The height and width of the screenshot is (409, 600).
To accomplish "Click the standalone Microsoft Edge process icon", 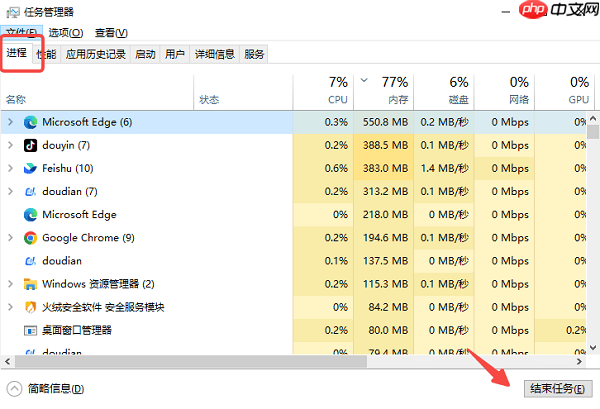I will (30, 215).
